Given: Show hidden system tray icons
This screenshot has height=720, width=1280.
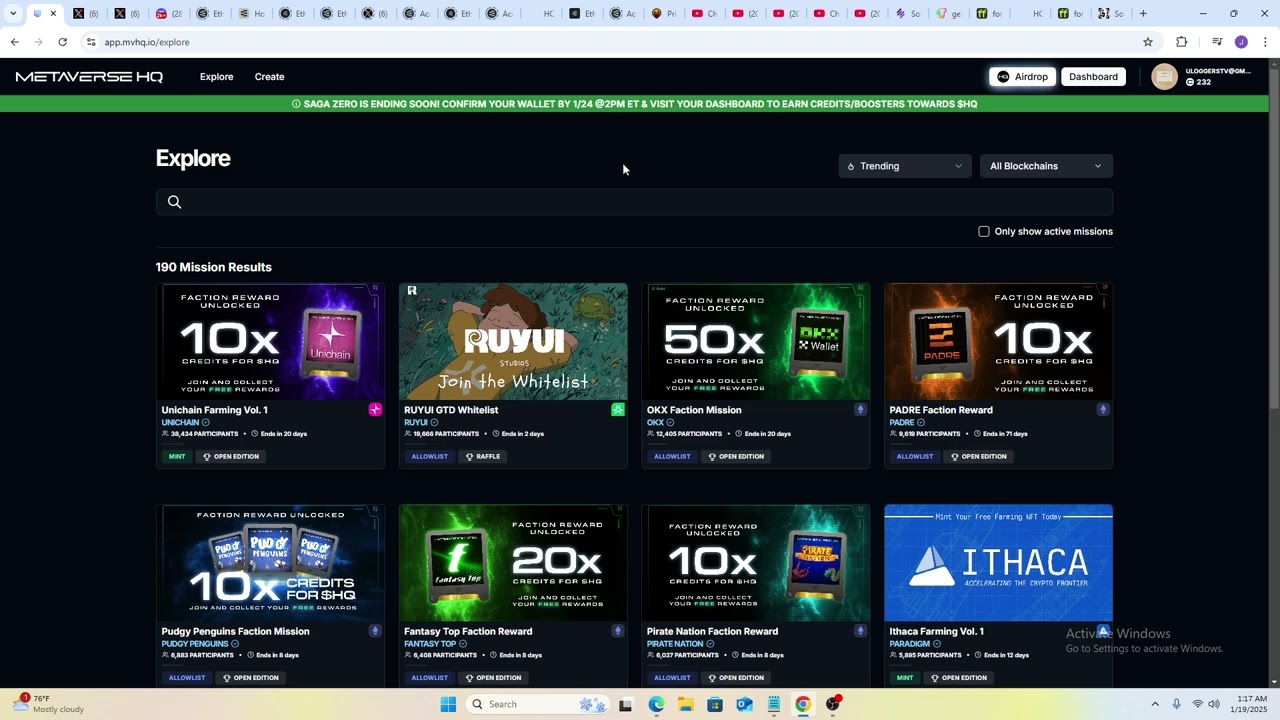Looking at the screenshot, I should (1155, 704).
